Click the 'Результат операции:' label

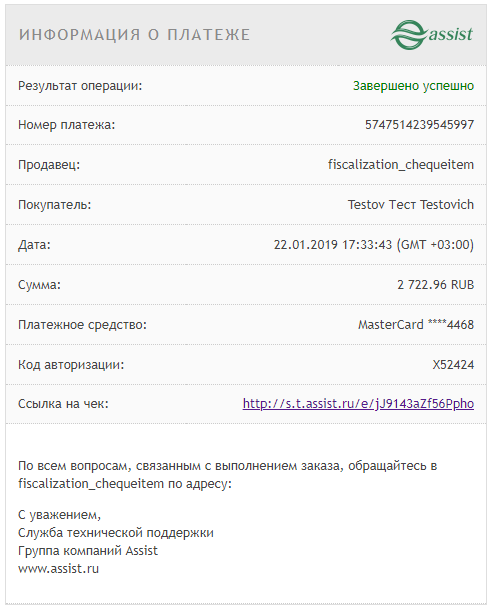tap(80, 86)
